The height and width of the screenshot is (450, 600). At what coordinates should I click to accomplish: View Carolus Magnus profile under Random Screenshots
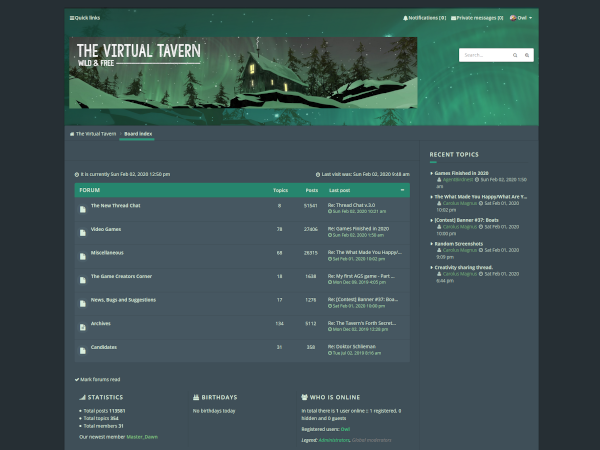[x=460, y=250]
